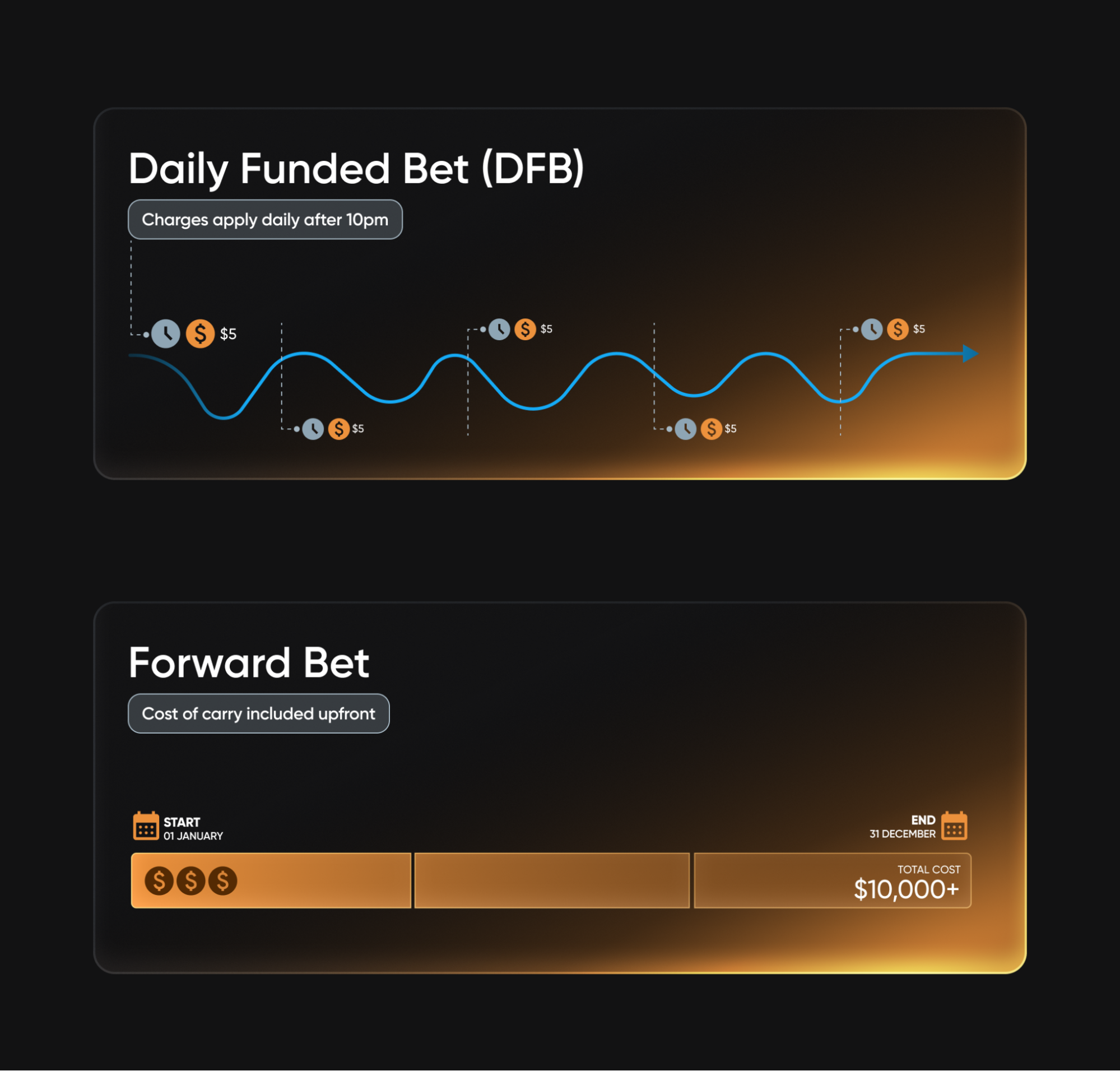Click the "01 JANUARY" start date label

[x=193, y=836]
